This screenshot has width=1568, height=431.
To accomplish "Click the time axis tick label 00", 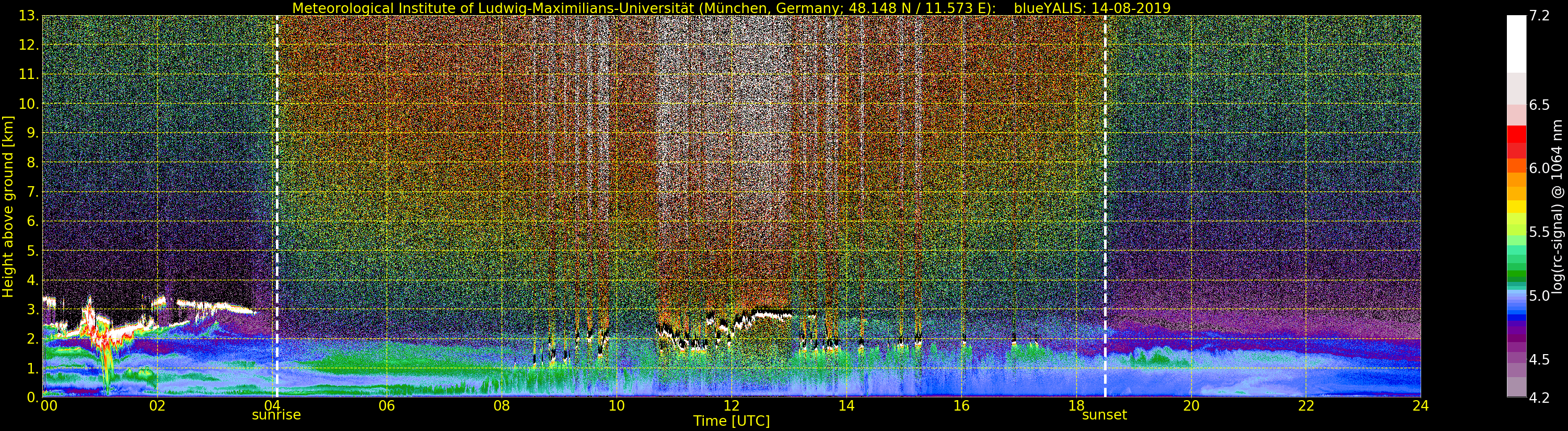I will pyautogui.click(x=49, y=406).
